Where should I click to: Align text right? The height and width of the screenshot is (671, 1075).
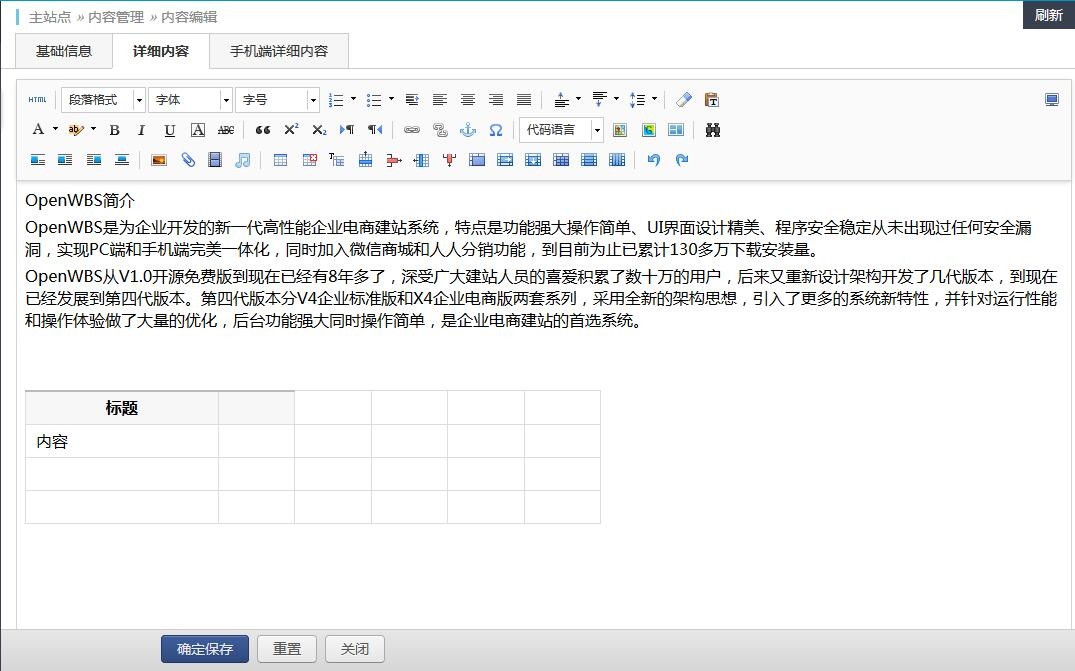496,100
